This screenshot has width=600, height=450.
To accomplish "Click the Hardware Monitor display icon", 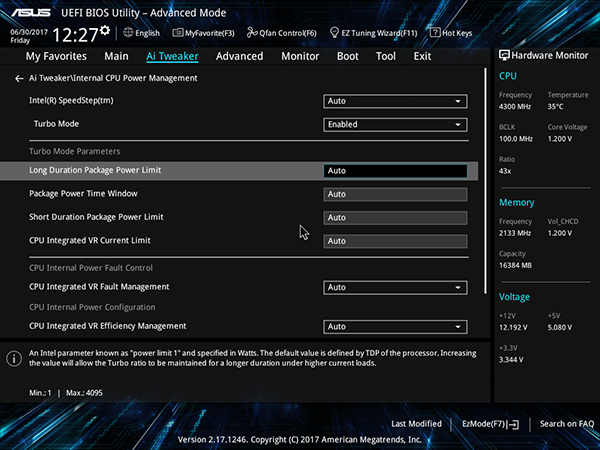I will pos(504,55).
